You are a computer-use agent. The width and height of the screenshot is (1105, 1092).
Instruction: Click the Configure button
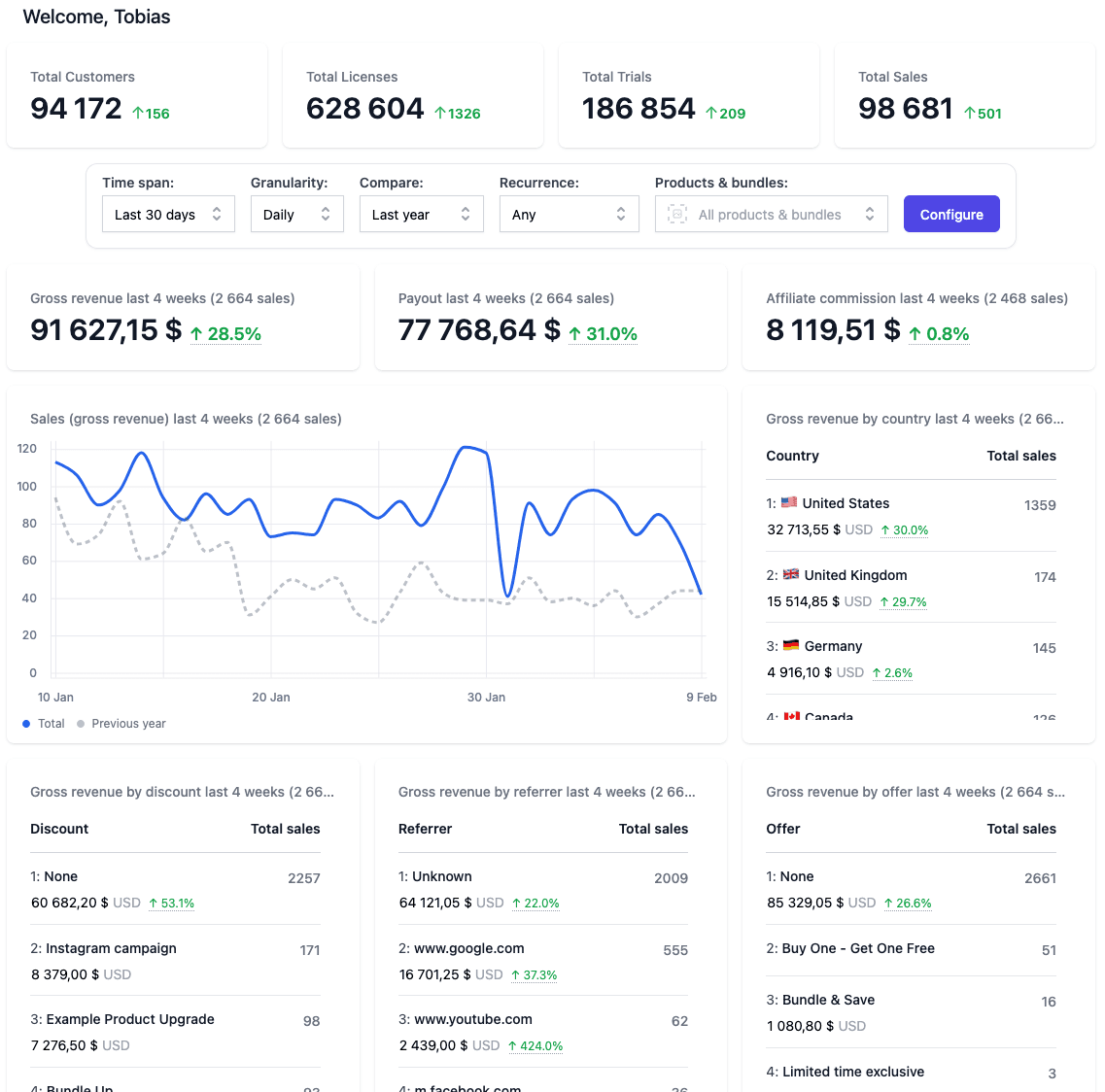pos(951,214)
